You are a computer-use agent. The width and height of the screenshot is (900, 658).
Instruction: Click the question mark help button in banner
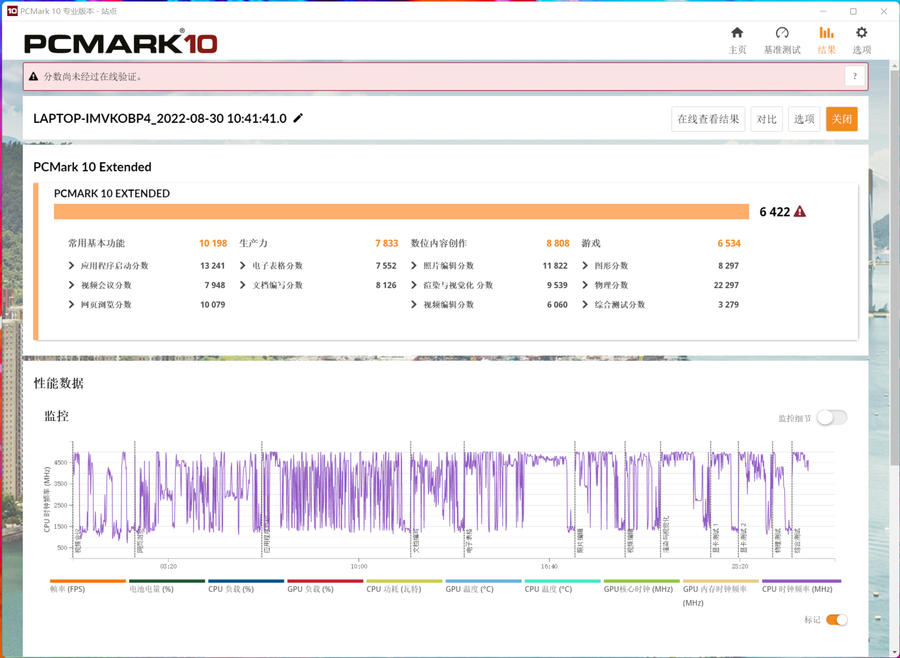click(854, 76)
